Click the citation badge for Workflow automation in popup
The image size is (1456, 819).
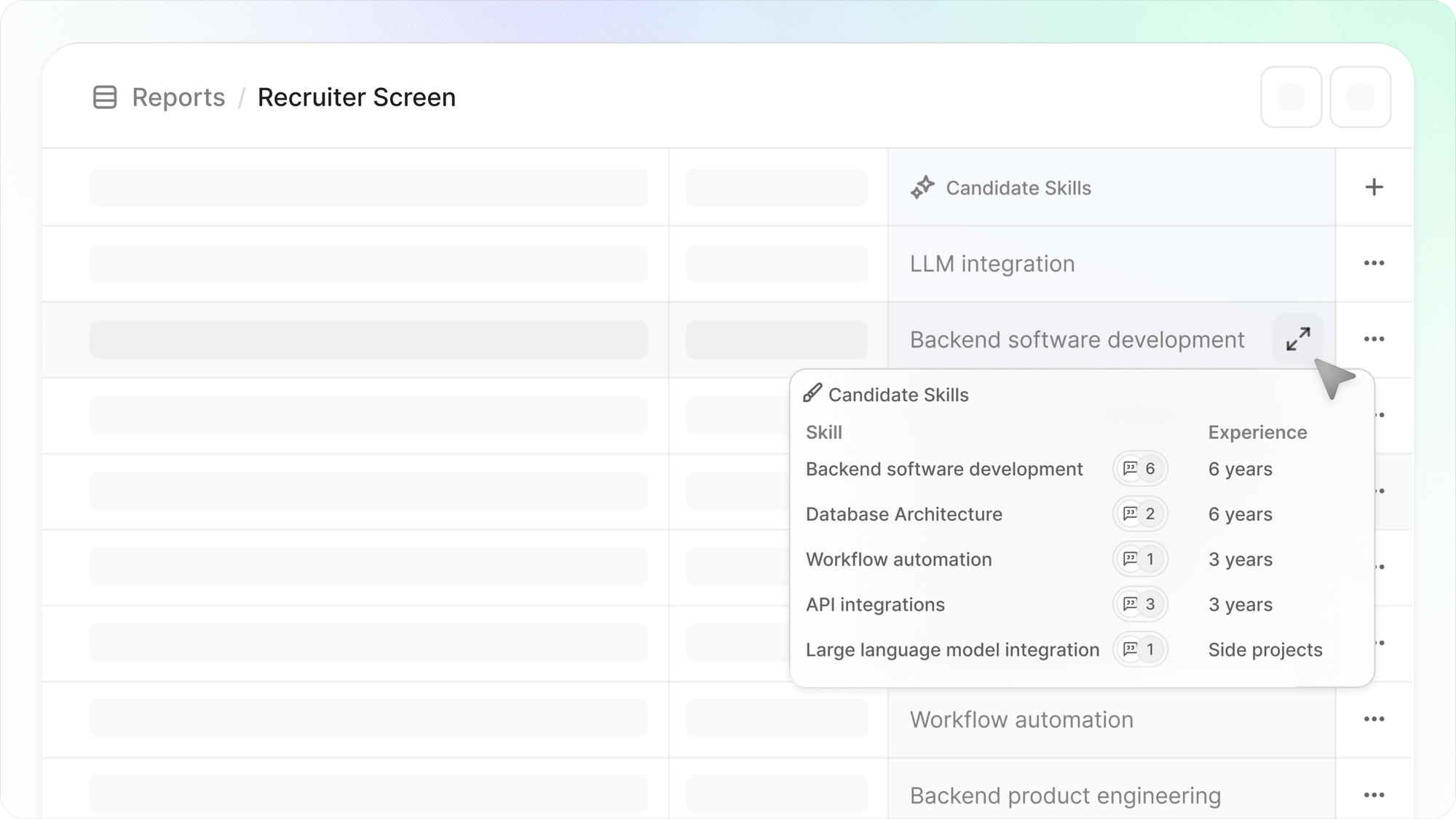pos(1140,559)
